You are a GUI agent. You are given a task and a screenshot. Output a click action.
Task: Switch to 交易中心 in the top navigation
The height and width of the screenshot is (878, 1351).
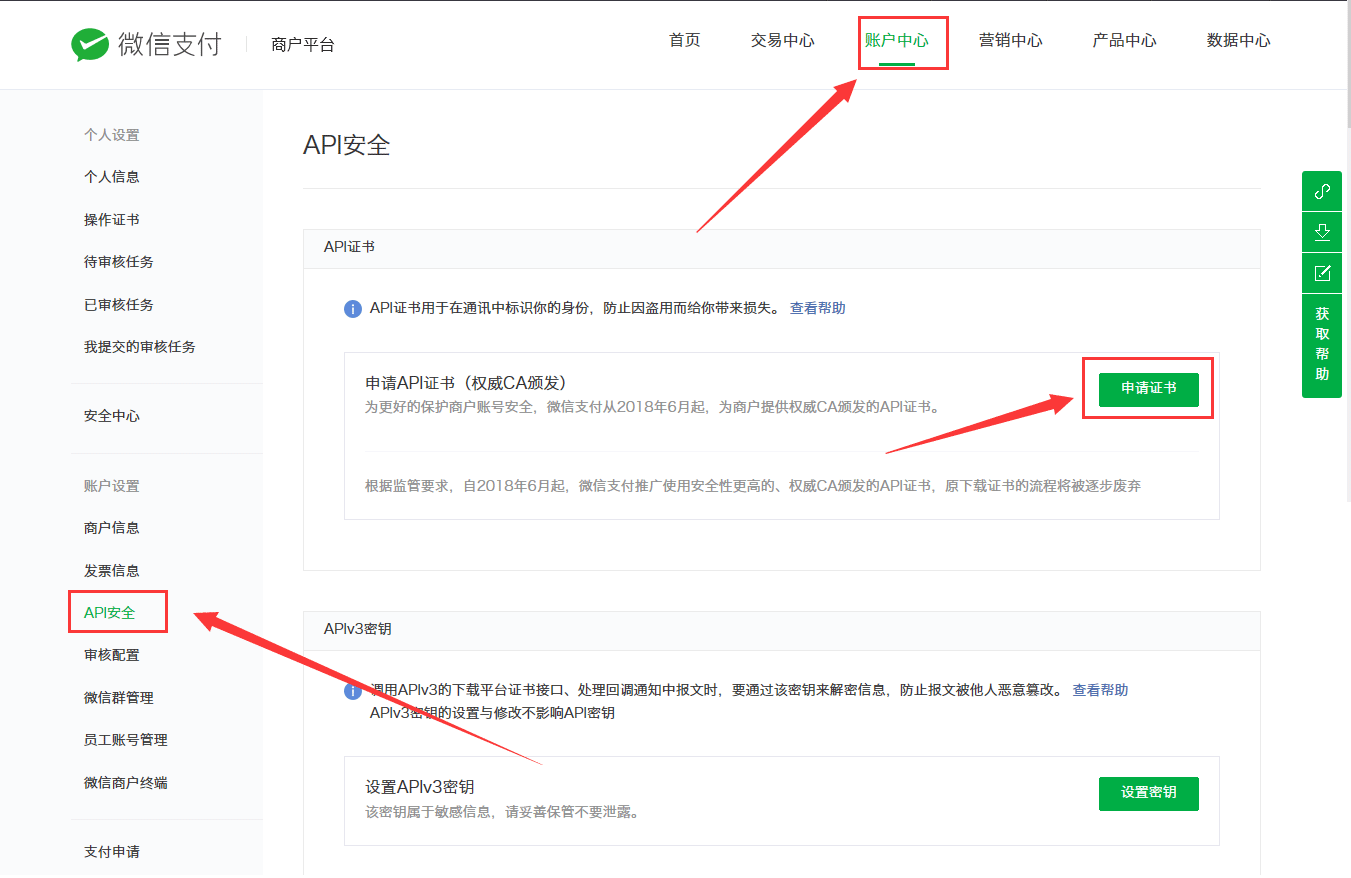coord(783,40)
